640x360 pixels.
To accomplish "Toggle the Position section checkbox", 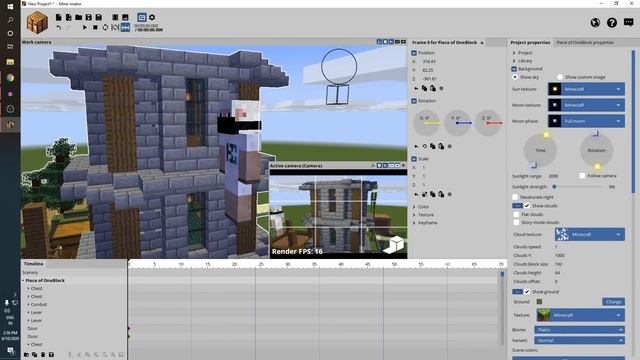I will [414, 53].
